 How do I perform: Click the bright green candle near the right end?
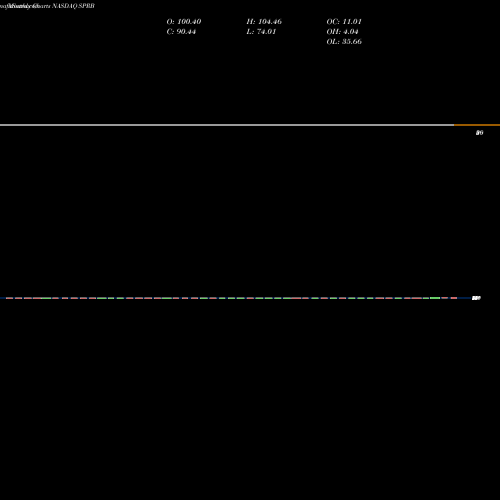tap(435, 298)
